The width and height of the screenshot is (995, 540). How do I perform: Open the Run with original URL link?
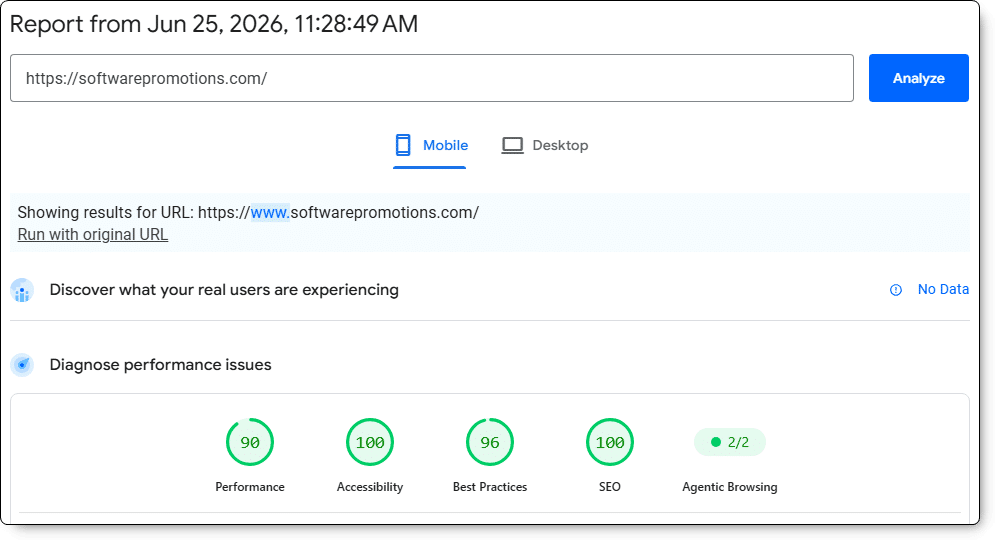93,234
